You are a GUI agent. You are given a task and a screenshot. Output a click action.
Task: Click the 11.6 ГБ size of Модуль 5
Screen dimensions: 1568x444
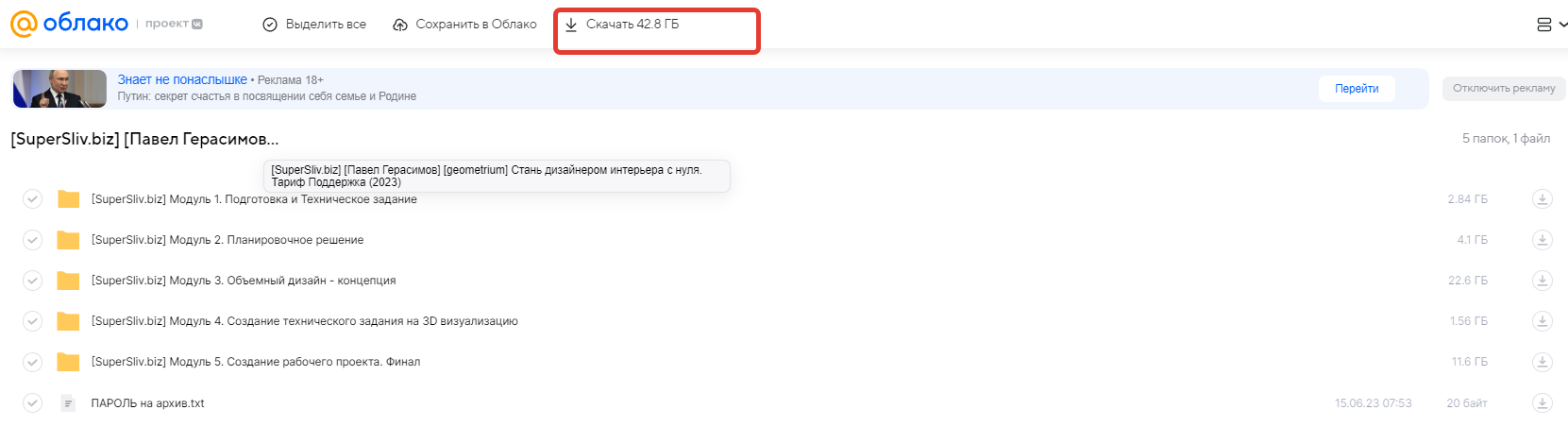[1469, 362]
